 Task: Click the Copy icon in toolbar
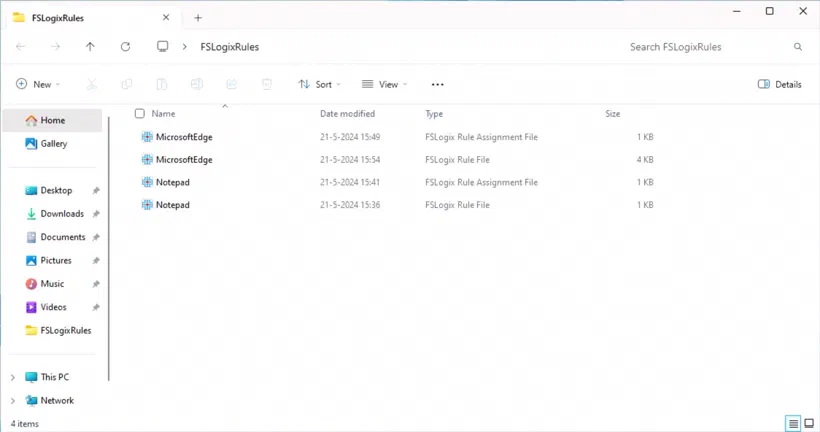click(x=127, y=84)
